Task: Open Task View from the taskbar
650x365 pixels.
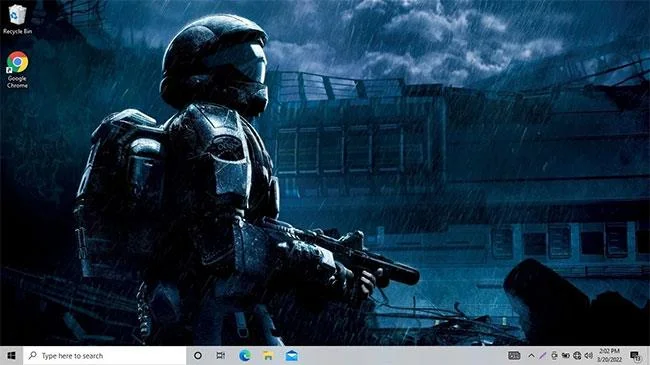Action: pyautogui.click(x=221, y=355)
